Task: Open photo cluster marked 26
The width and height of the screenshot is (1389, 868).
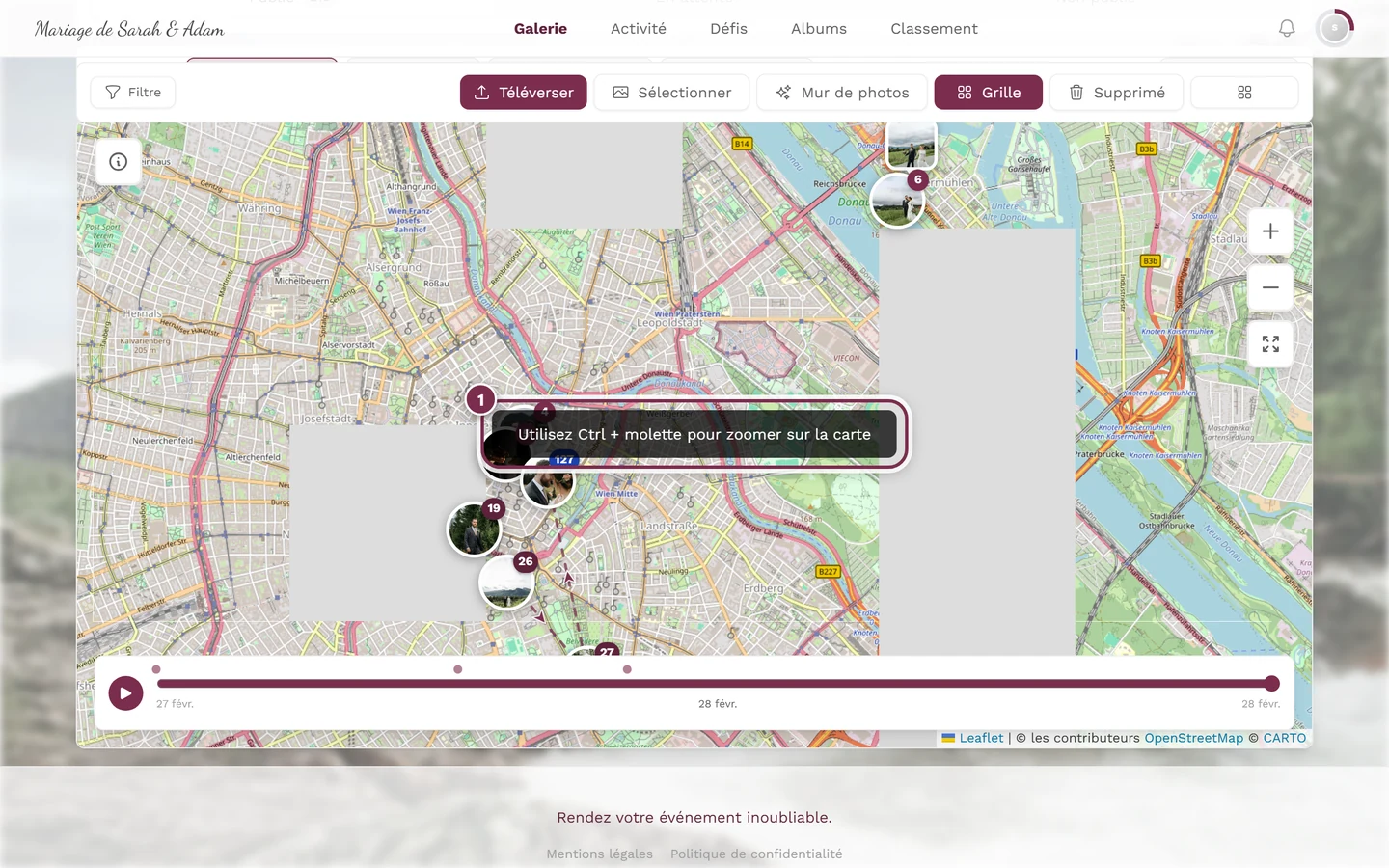Action: pyautogui.click(x=507, y=581)
